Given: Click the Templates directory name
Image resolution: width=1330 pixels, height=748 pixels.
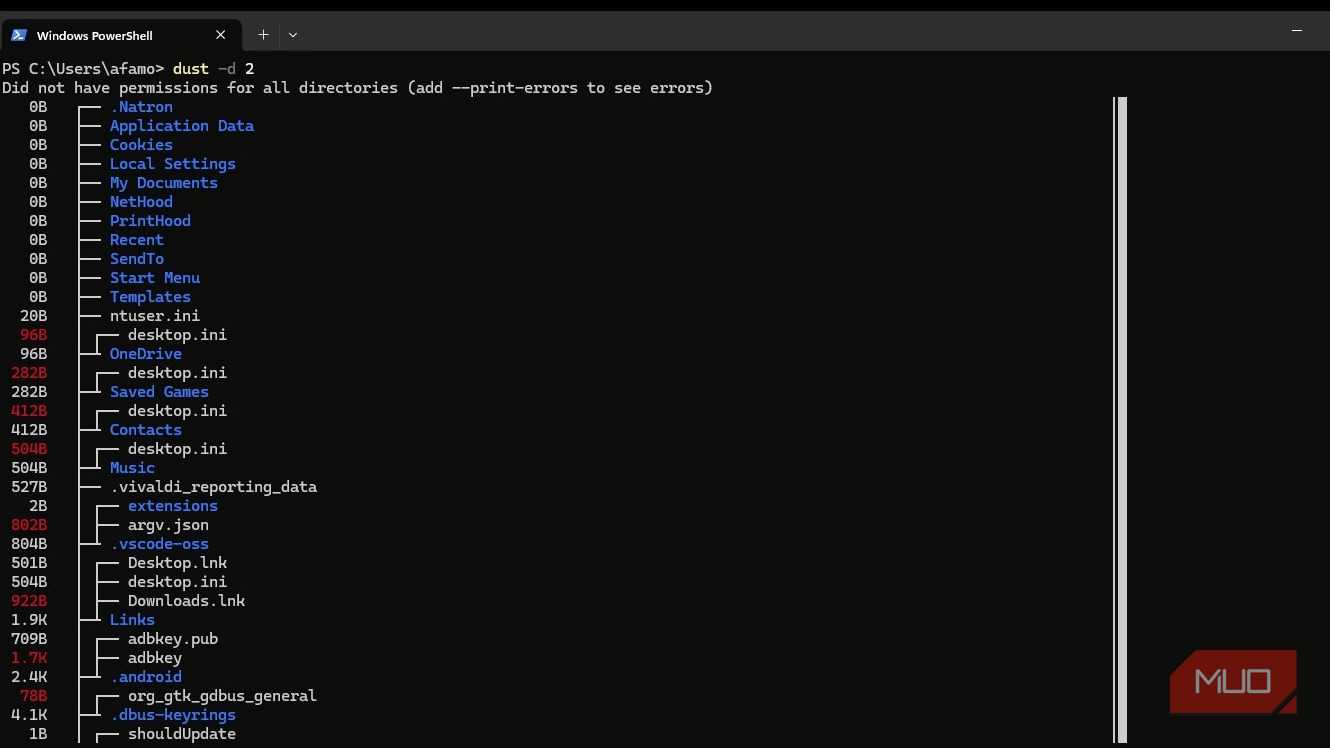Looking at the screenshot, I should pos(150,297).
